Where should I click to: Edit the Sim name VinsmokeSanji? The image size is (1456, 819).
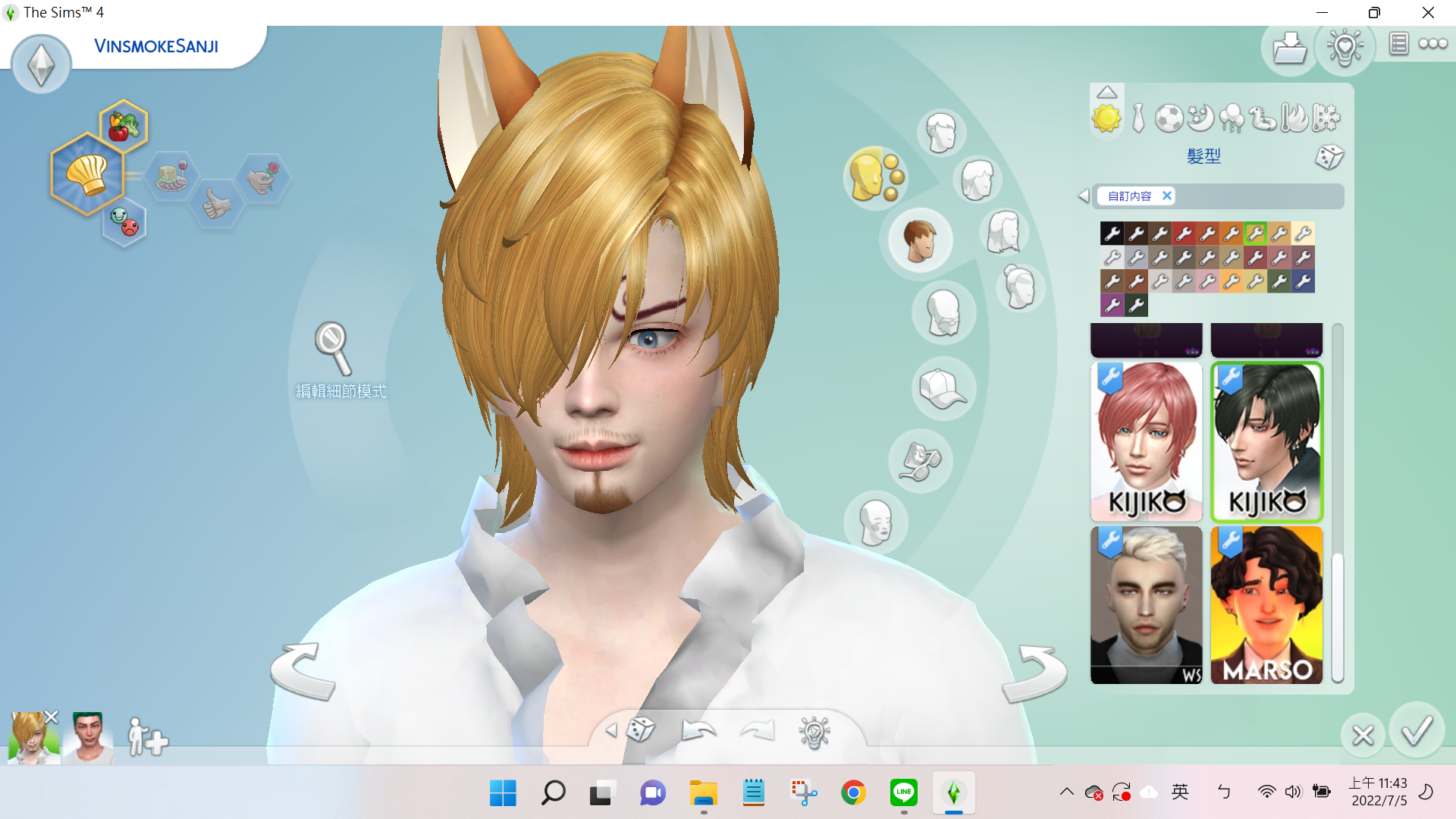[156, 46]
